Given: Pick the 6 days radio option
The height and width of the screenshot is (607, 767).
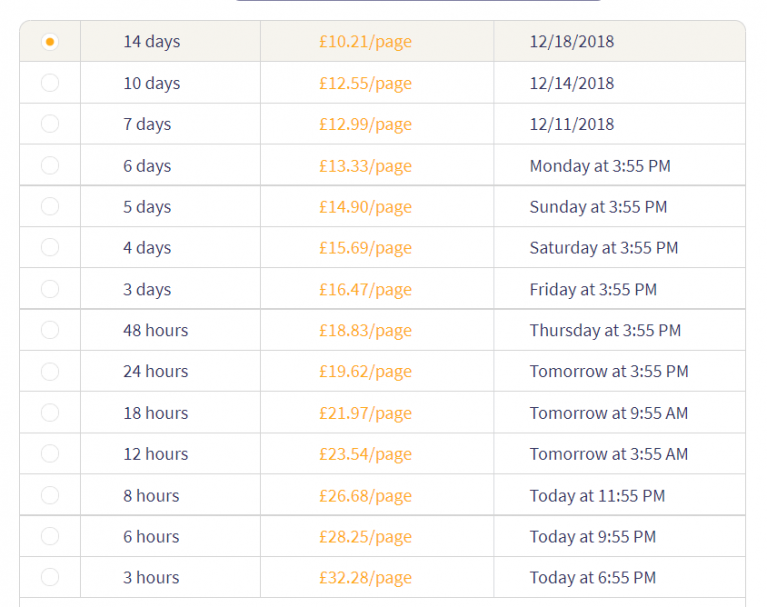Looking at the screenshot, I should (50, 166).
